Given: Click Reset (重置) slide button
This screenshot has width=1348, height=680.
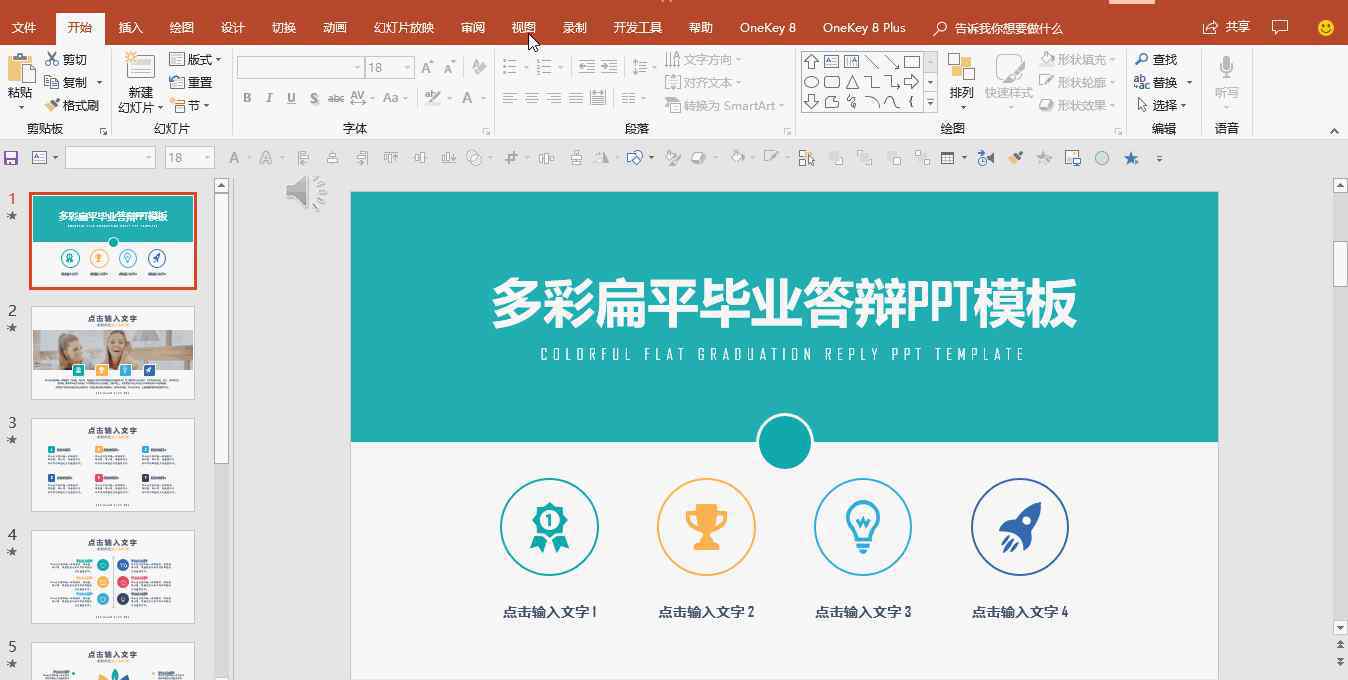Looking at the screenshot, I should (191, 82).
